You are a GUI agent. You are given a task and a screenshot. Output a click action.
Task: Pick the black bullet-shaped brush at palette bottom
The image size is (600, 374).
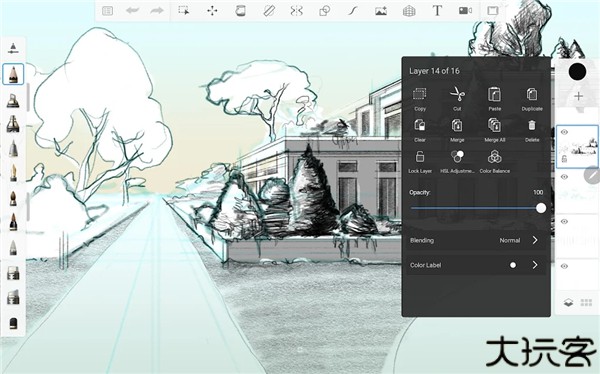[x=13, y=323]
